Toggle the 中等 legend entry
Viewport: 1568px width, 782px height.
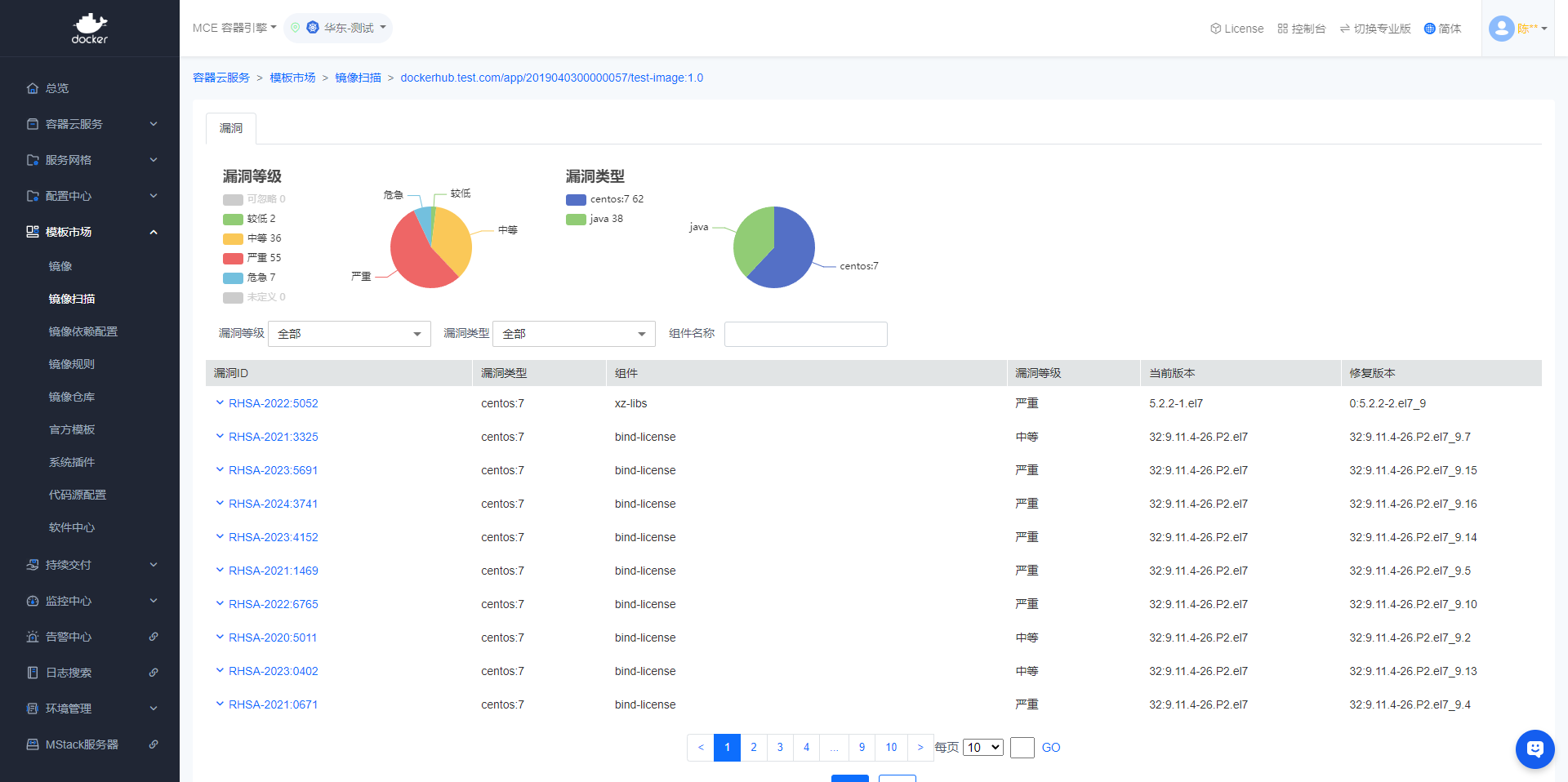pyautogui.click(x=252, y=238)
